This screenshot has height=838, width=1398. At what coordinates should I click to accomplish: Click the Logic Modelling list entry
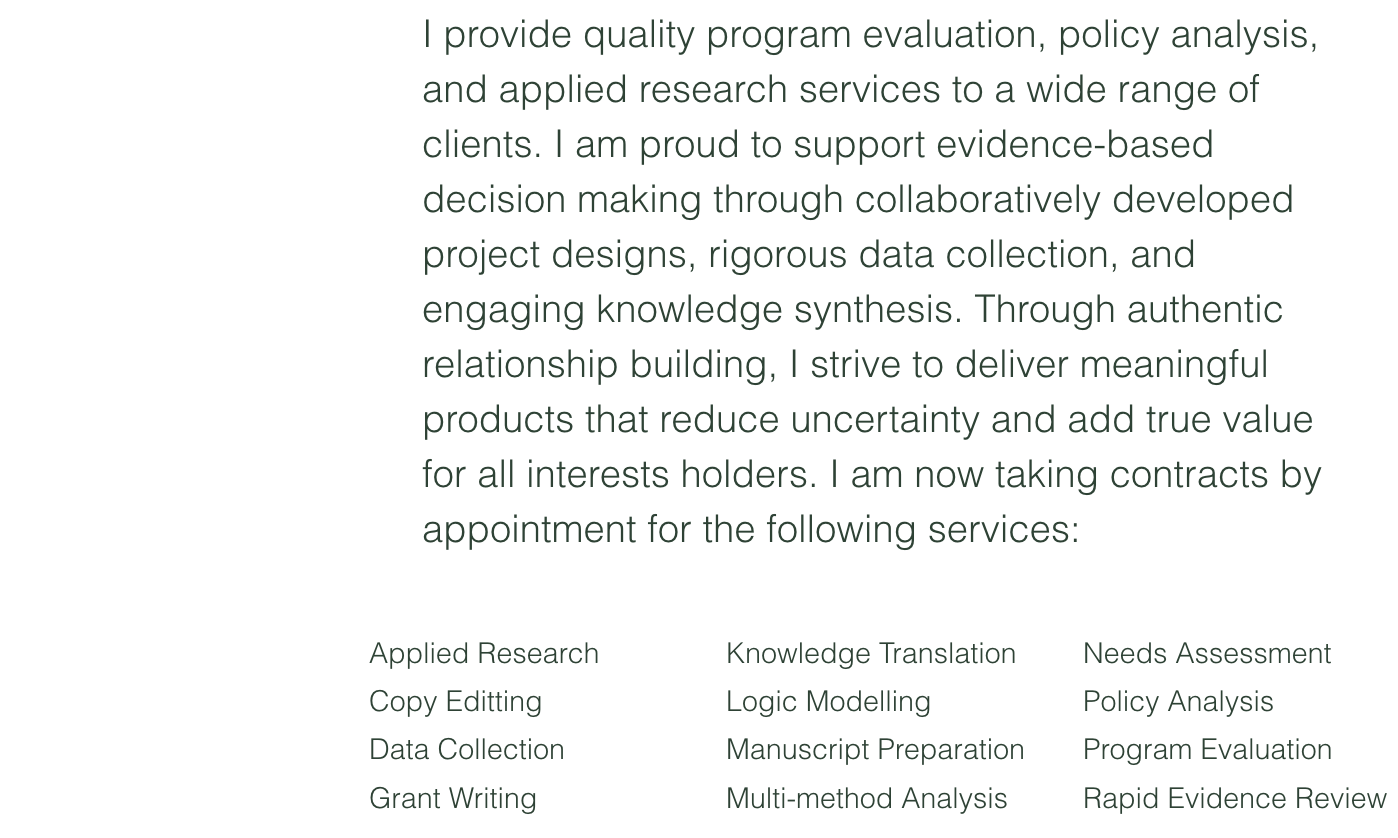(828, 702)
